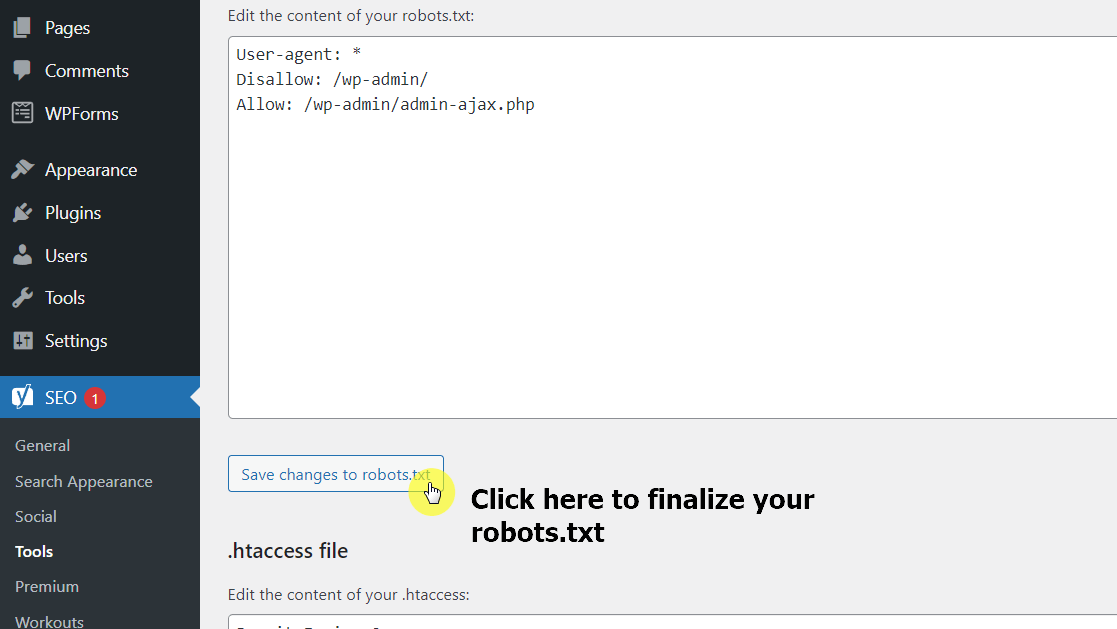
Task: Open Comments using the speech bubble icon
Action: coord(20,70)
